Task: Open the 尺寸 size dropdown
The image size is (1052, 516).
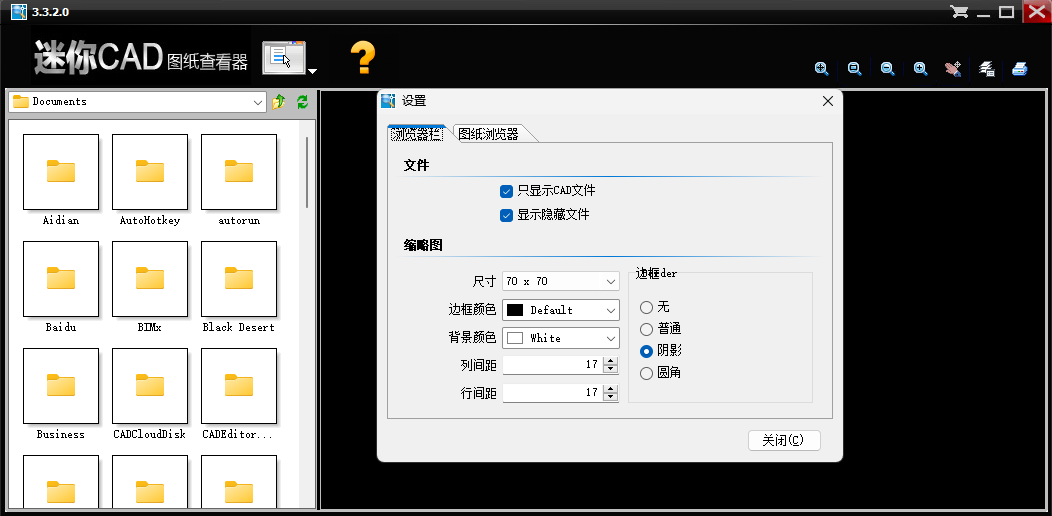Action: (x=561, y=281)
